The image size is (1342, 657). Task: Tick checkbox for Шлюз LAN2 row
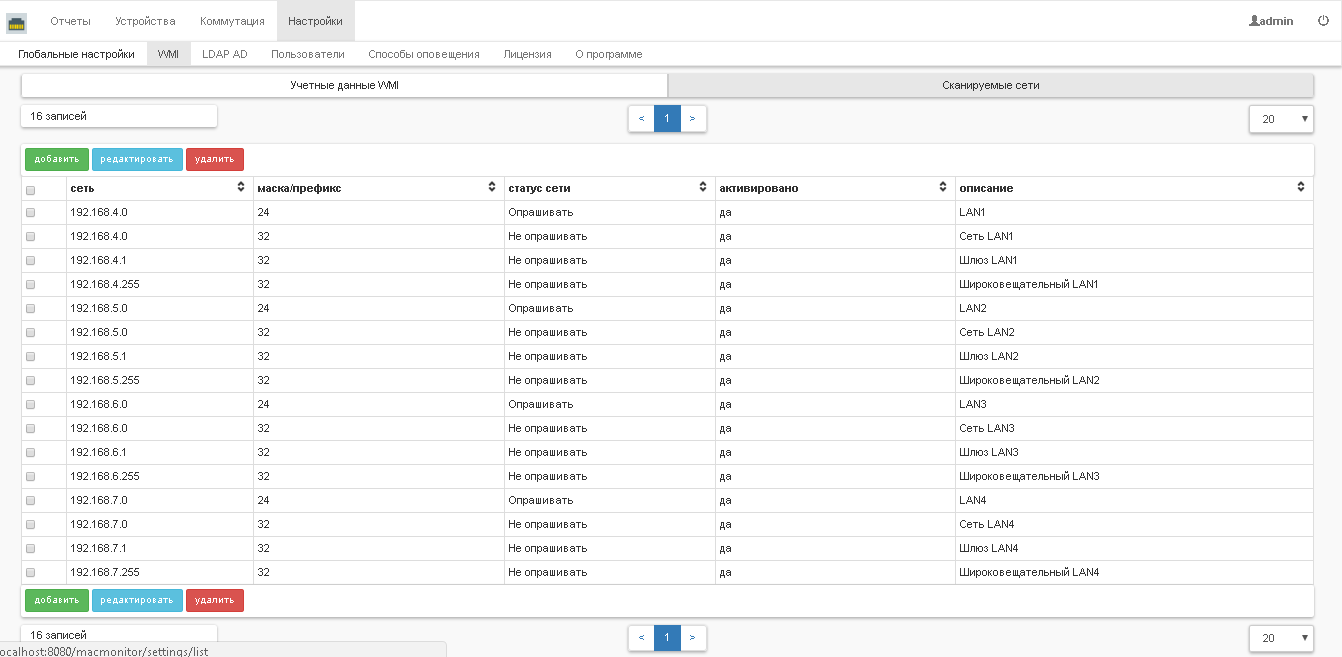click(30, 357)
